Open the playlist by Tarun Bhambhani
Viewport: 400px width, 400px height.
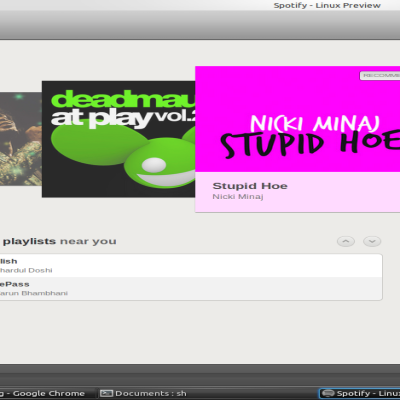(191, 289)
